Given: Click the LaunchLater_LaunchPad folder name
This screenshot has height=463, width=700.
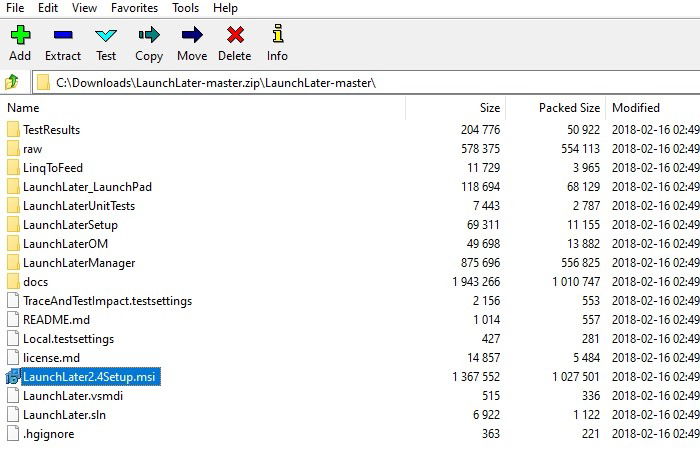Looking at the screenshot, I should click(x=87, y=187).
